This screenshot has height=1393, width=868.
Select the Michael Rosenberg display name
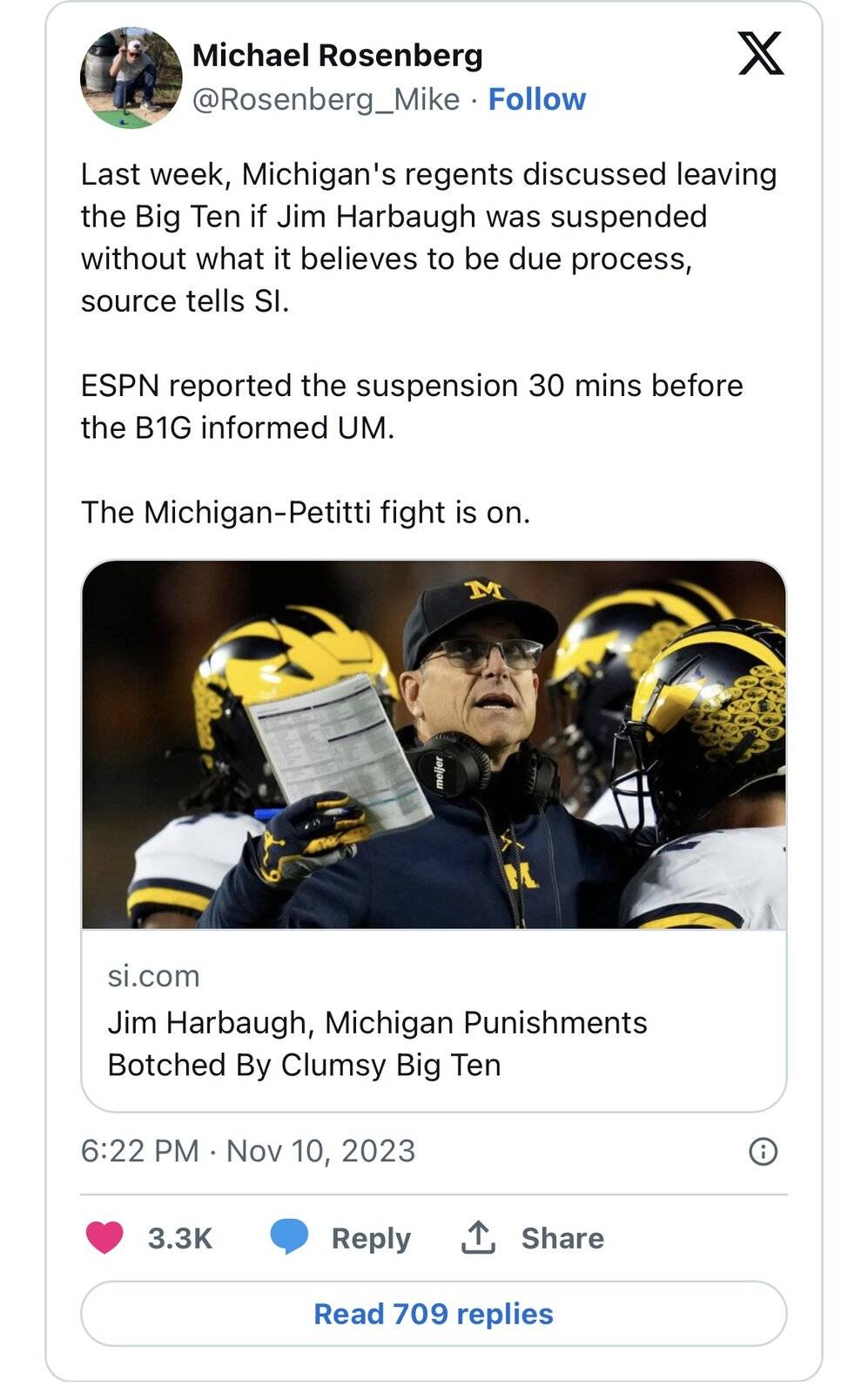coord(337,56)
